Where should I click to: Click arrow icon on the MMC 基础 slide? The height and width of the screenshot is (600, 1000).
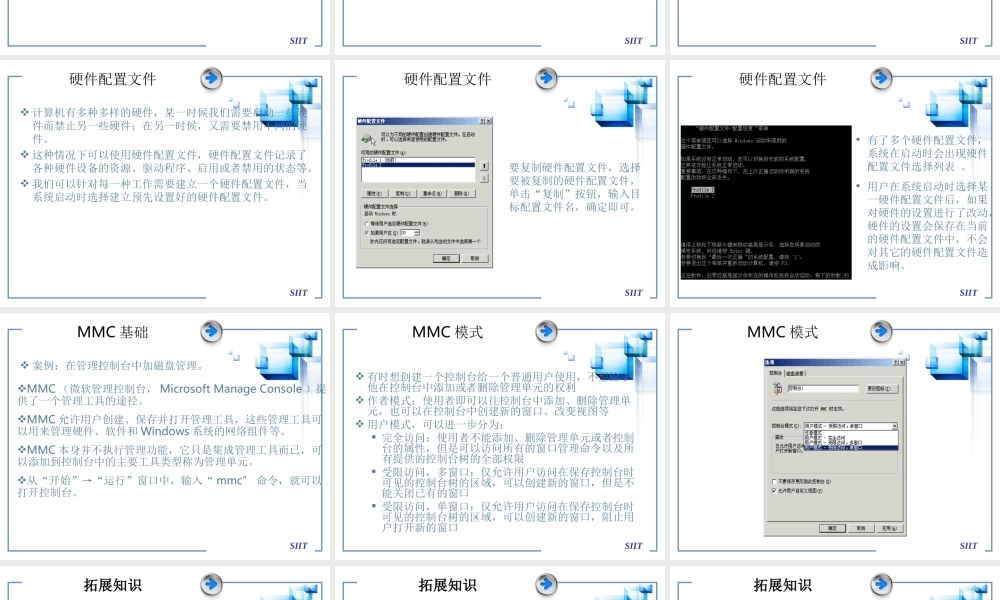211,332
